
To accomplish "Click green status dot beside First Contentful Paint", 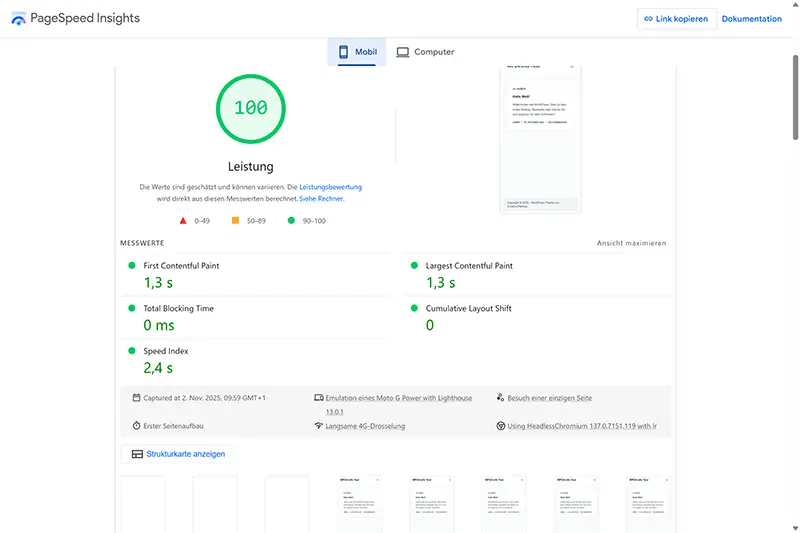I will pos(132,265).
